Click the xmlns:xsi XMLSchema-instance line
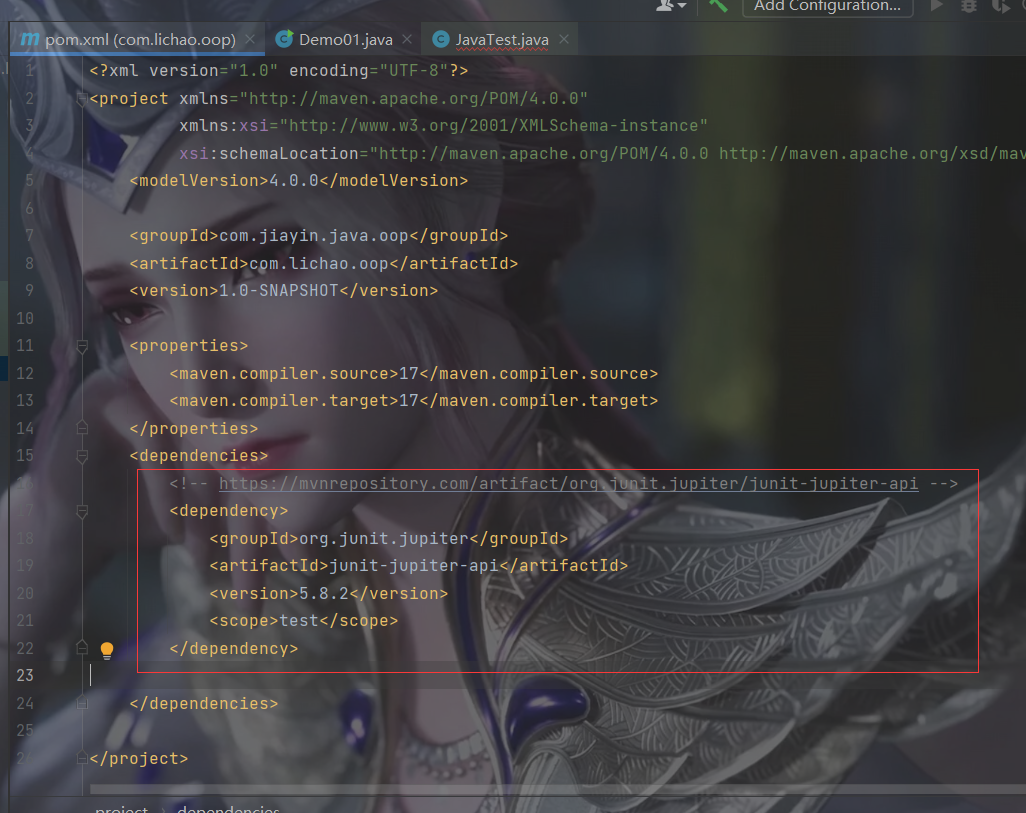1026x813 pixels. 444,126
